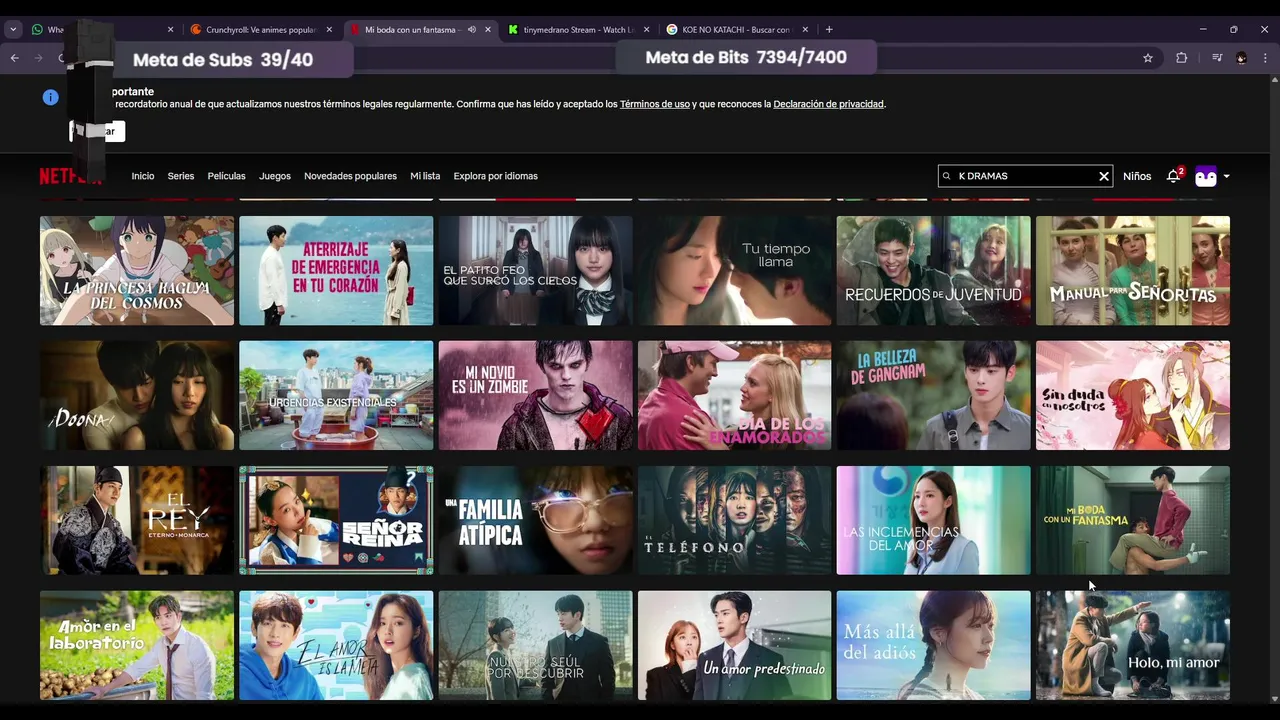This screenshot has width=1280, height=720.
Task: Open El patito feo que surcó los cielos
Action: pyautogui.click(x=535, y=271)
